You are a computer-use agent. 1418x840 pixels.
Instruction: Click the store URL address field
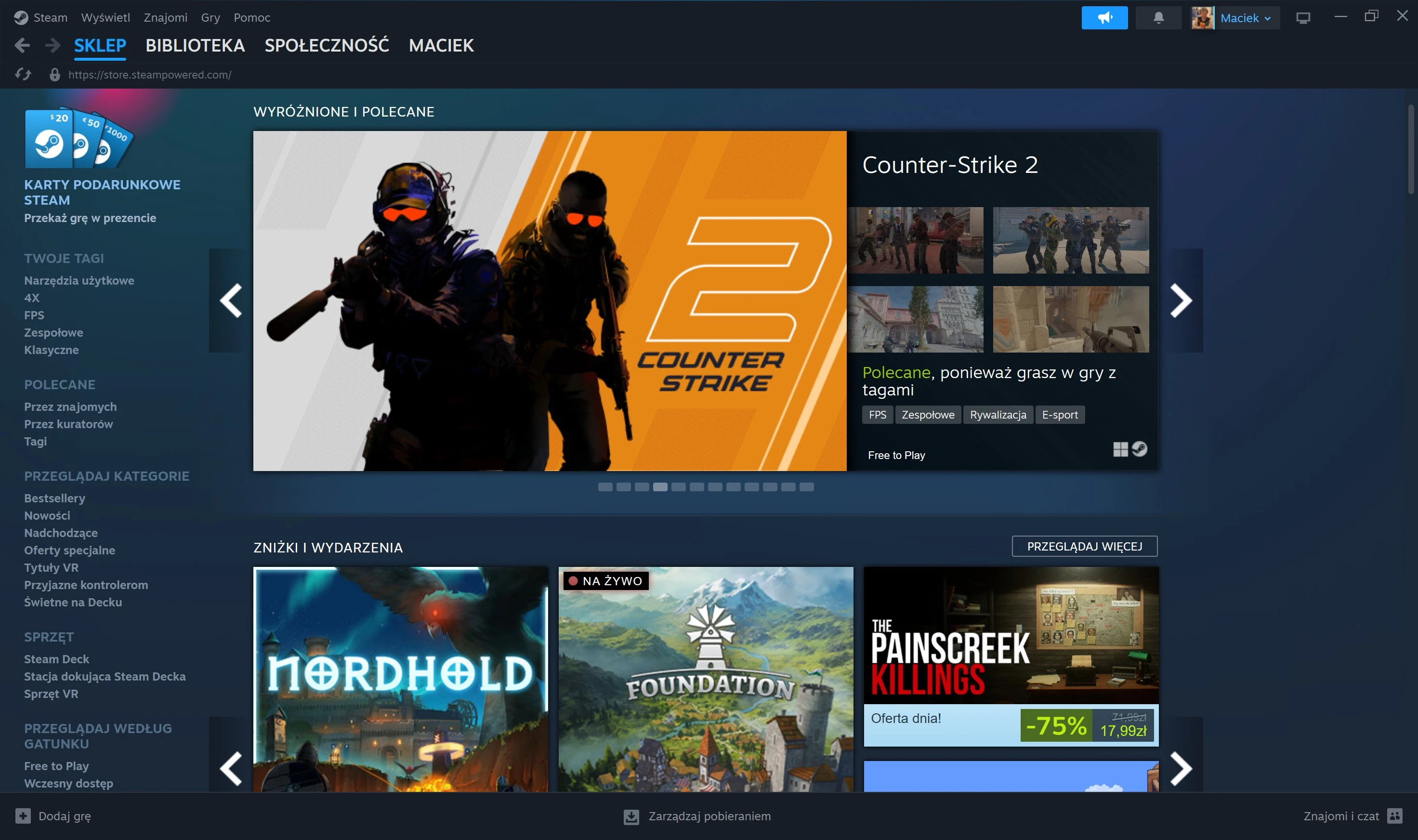tap(149, 74)
